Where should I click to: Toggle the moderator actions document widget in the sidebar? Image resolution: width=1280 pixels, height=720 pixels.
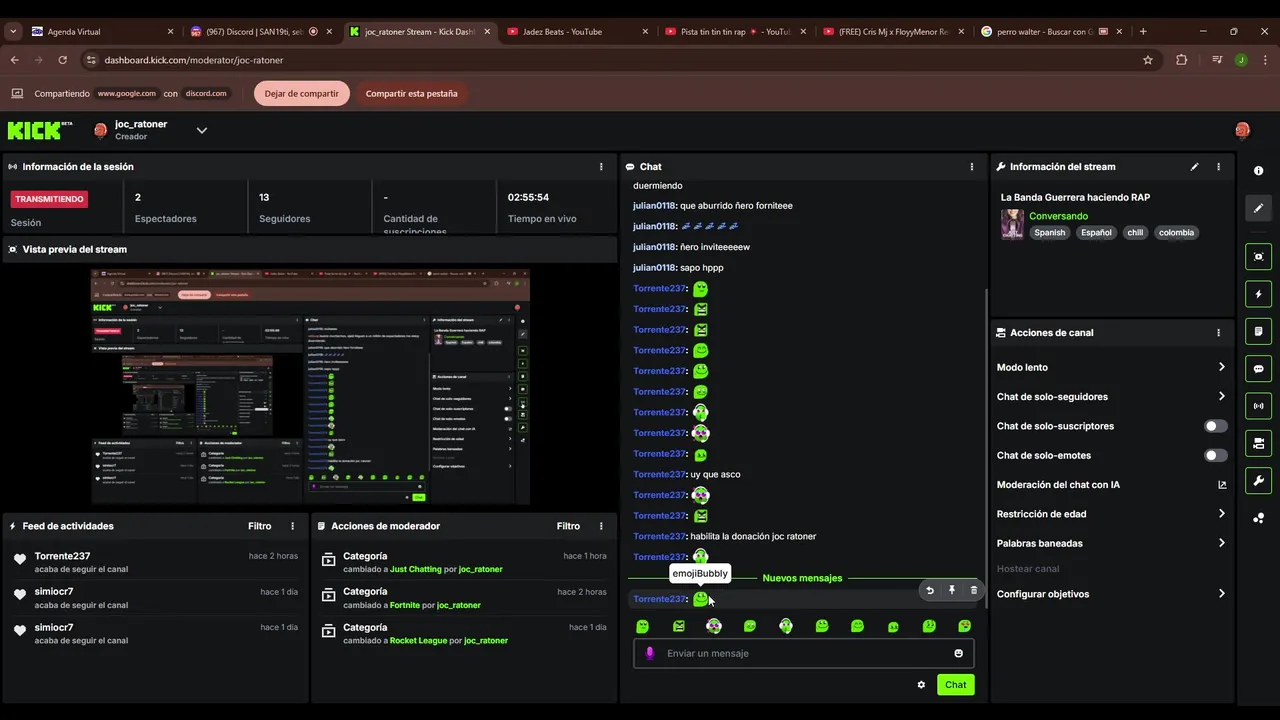pyautogui.click(x=1258, y=331)
